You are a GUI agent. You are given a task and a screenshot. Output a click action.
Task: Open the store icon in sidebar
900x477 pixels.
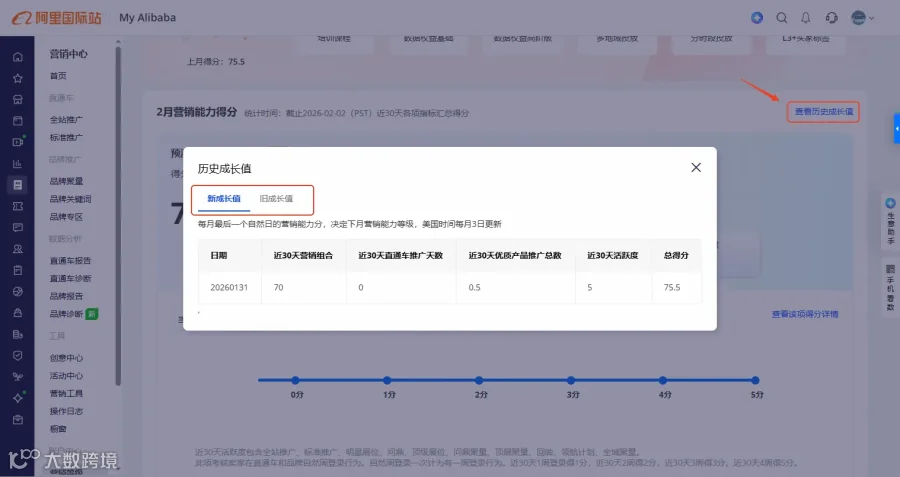(x=18, y=100)
